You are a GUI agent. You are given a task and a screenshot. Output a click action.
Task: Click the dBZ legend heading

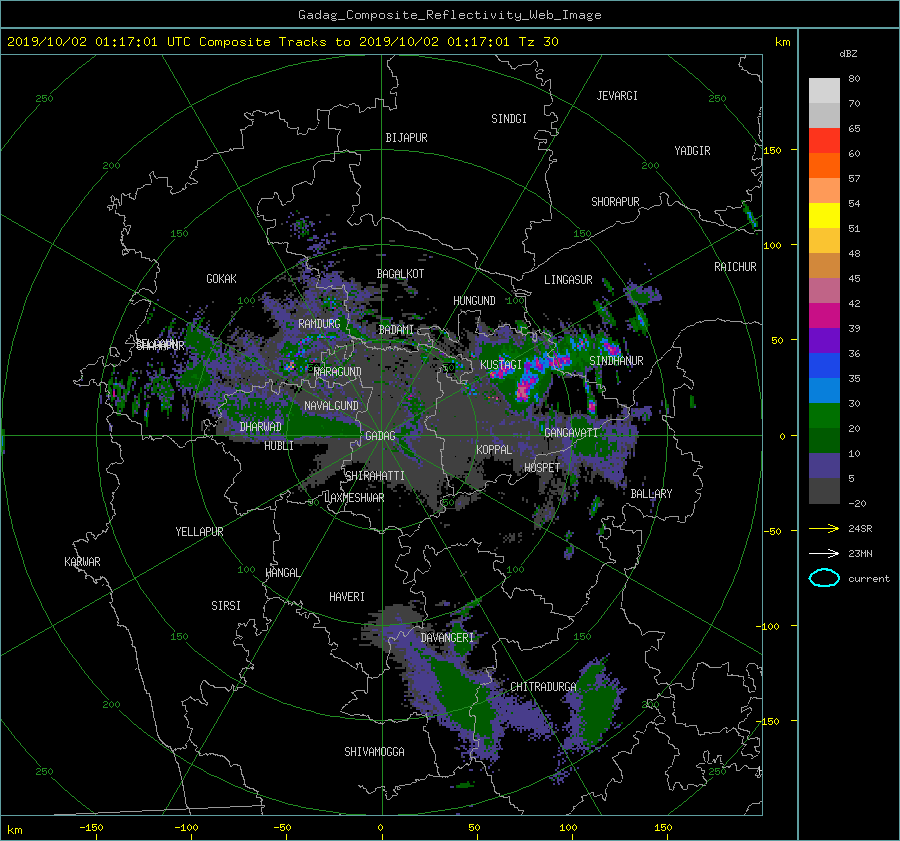(848, 53)
